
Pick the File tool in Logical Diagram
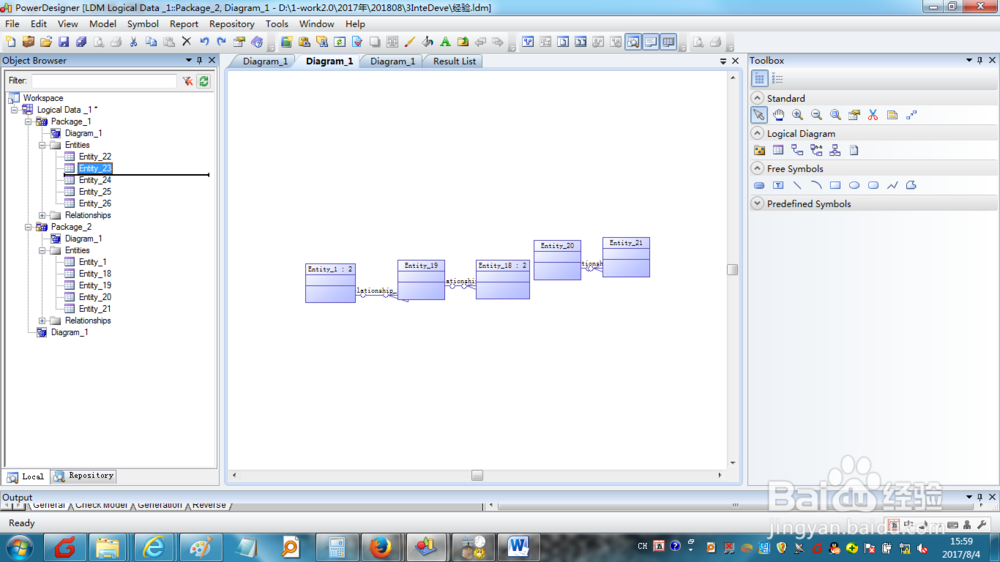pos(854,150)
